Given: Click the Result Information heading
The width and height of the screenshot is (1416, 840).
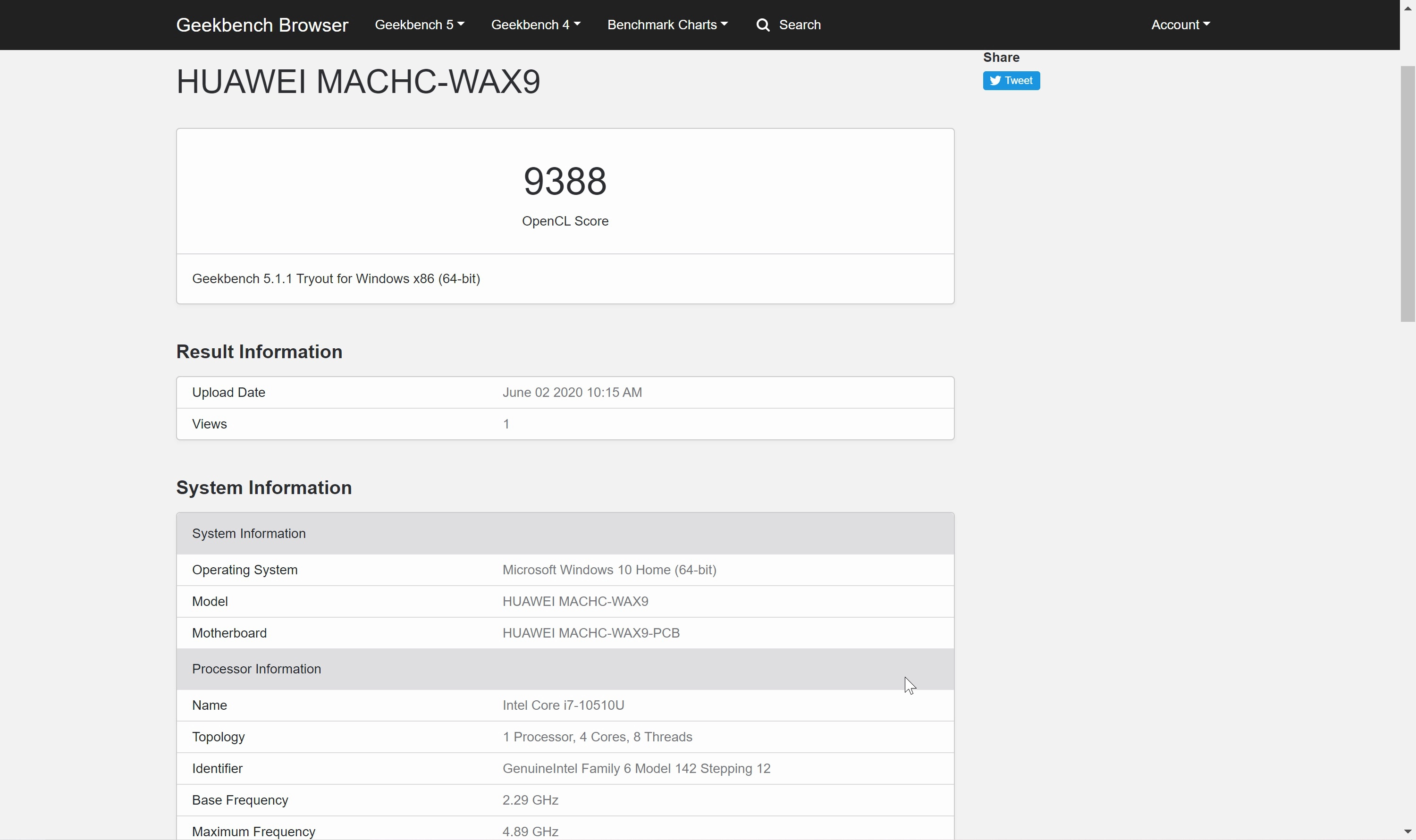Looking at the screenshot, I should point(259,352).
